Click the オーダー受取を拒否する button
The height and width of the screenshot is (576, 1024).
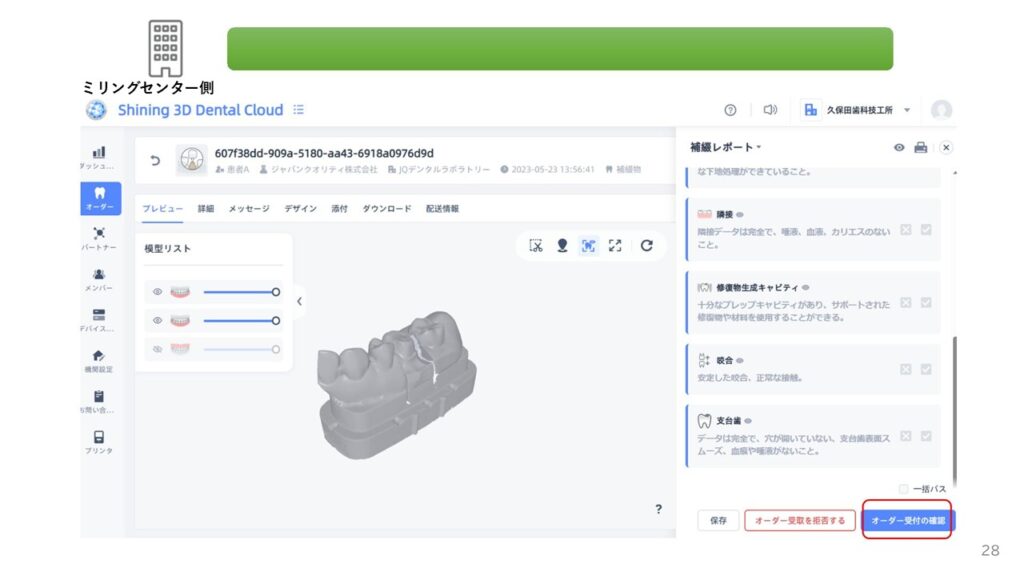799,520
